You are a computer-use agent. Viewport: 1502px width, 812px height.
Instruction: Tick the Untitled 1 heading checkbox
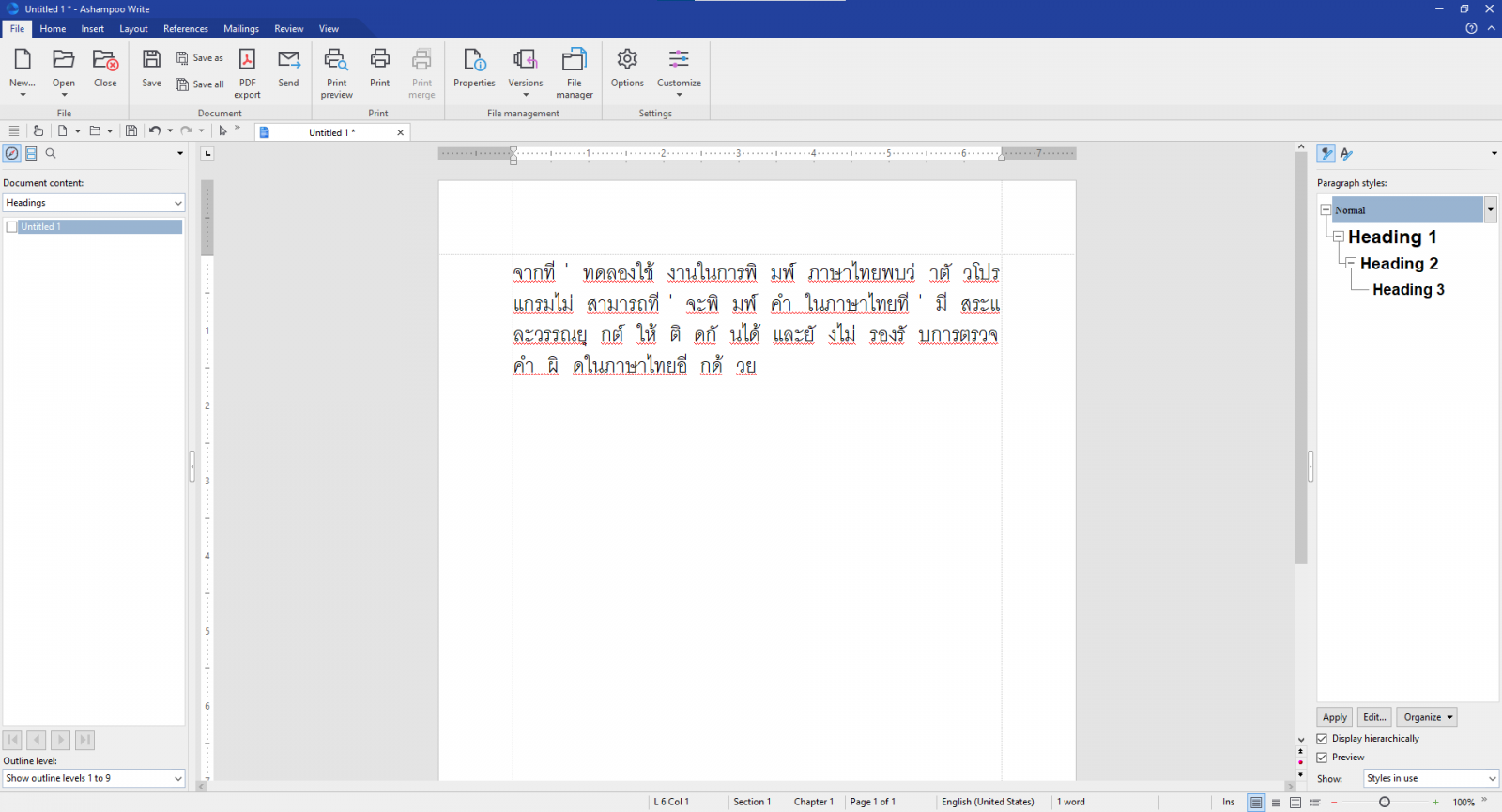(12, 227)
